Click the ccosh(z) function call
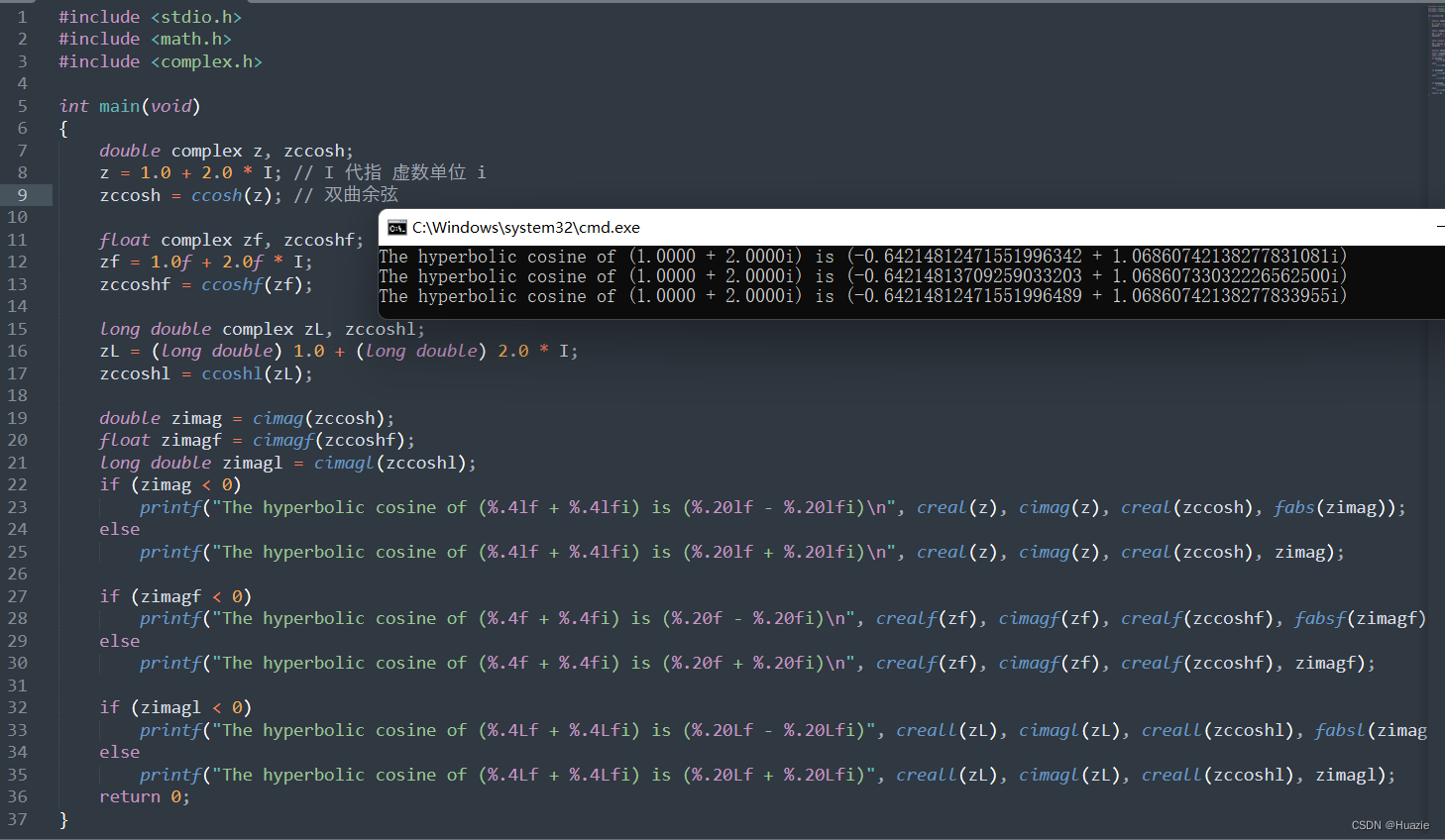The image size is (1445, 840). click(232, 195)
